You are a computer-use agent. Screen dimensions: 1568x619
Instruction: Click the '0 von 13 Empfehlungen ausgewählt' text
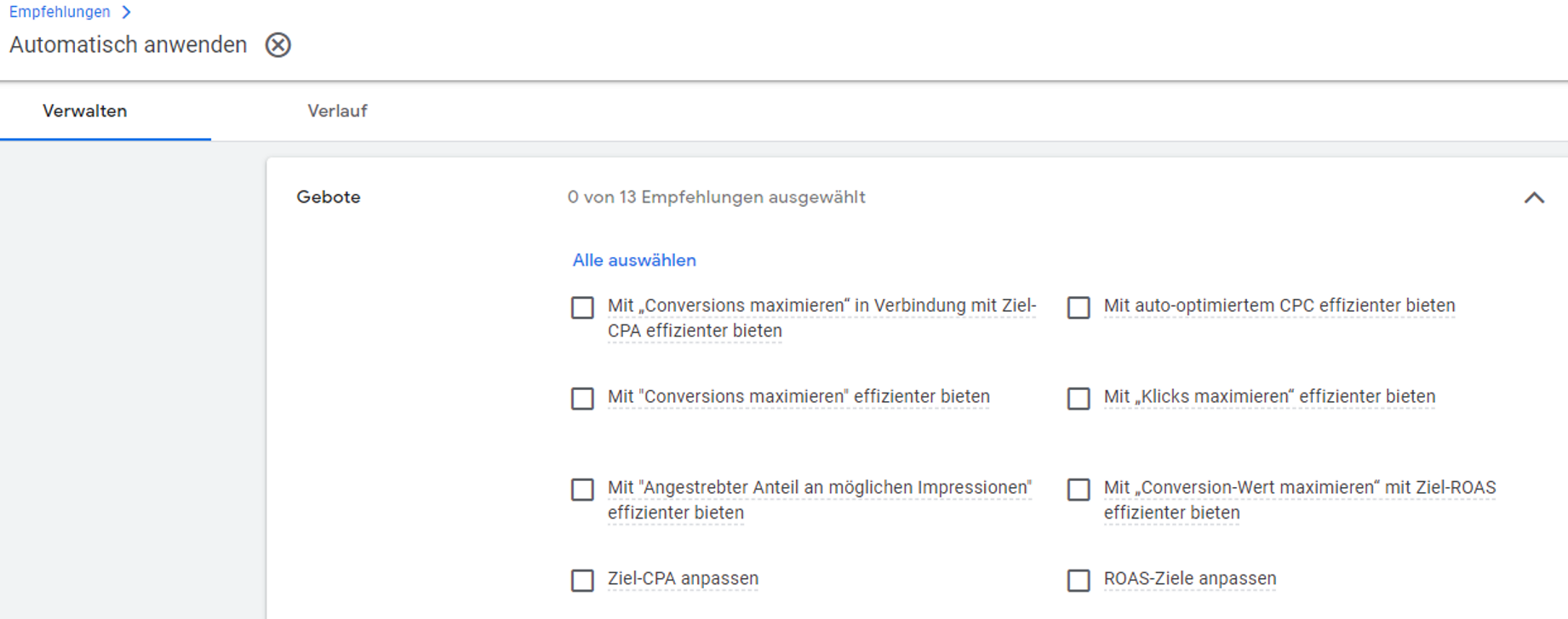tap(716, 197)
